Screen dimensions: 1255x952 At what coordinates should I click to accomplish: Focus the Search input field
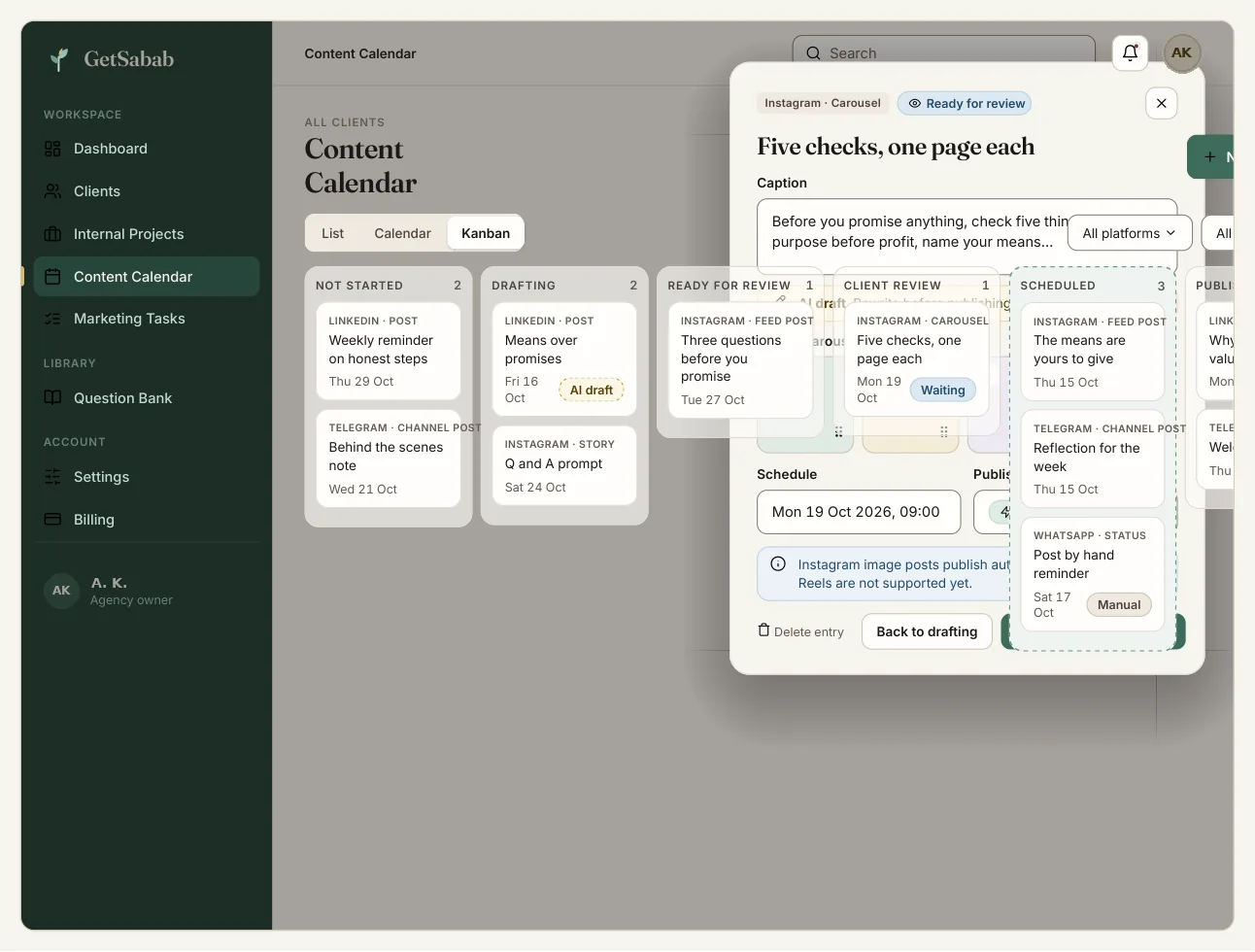pyautogui.click(x=944, y=53)
